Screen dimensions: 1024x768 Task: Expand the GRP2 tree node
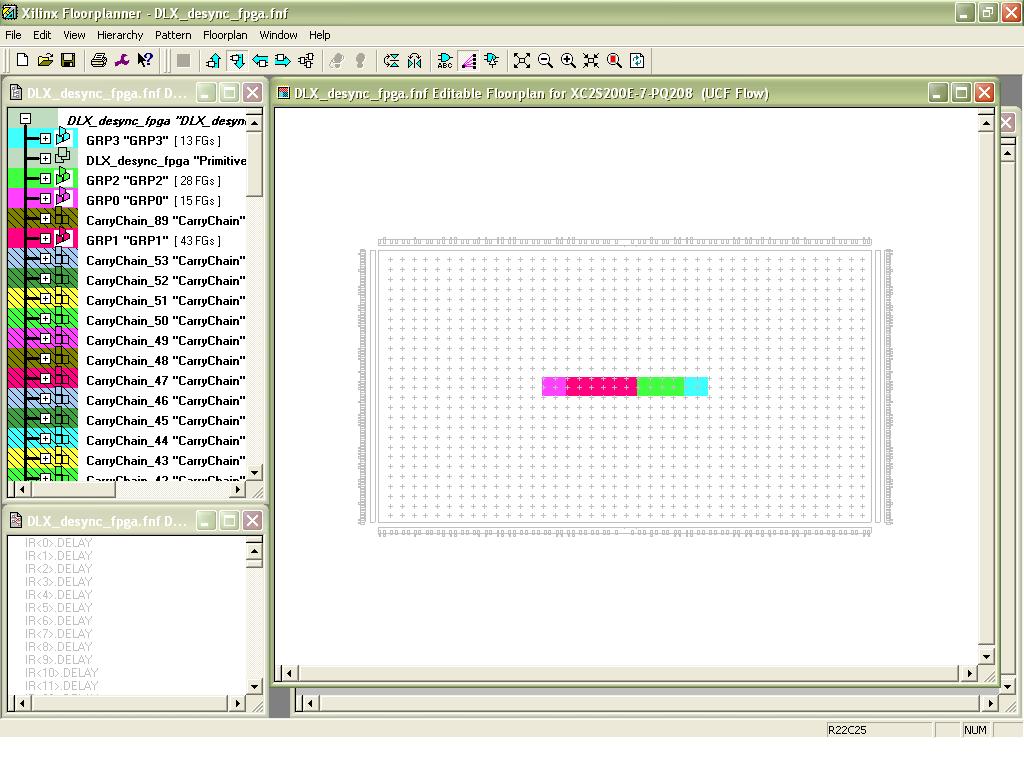coord(45,178)
